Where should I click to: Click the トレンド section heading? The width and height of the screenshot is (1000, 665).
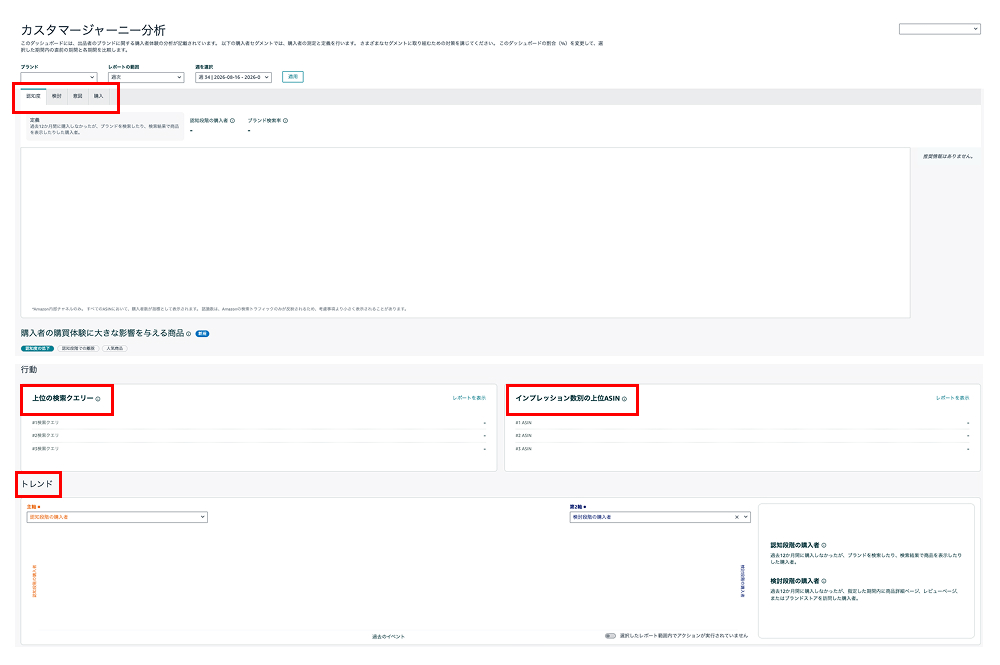coord(37,484)
